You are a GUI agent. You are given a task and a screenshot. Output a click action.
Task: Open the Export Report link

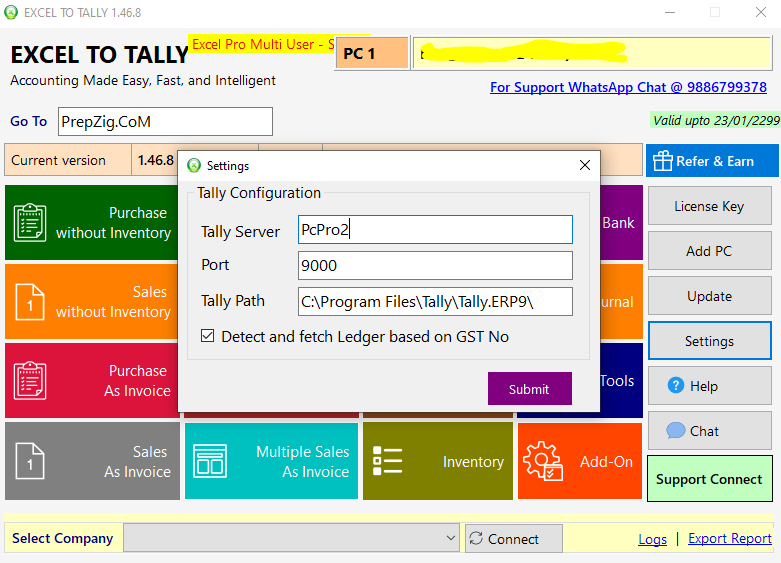pyautogui.click(x=730, y=539)
